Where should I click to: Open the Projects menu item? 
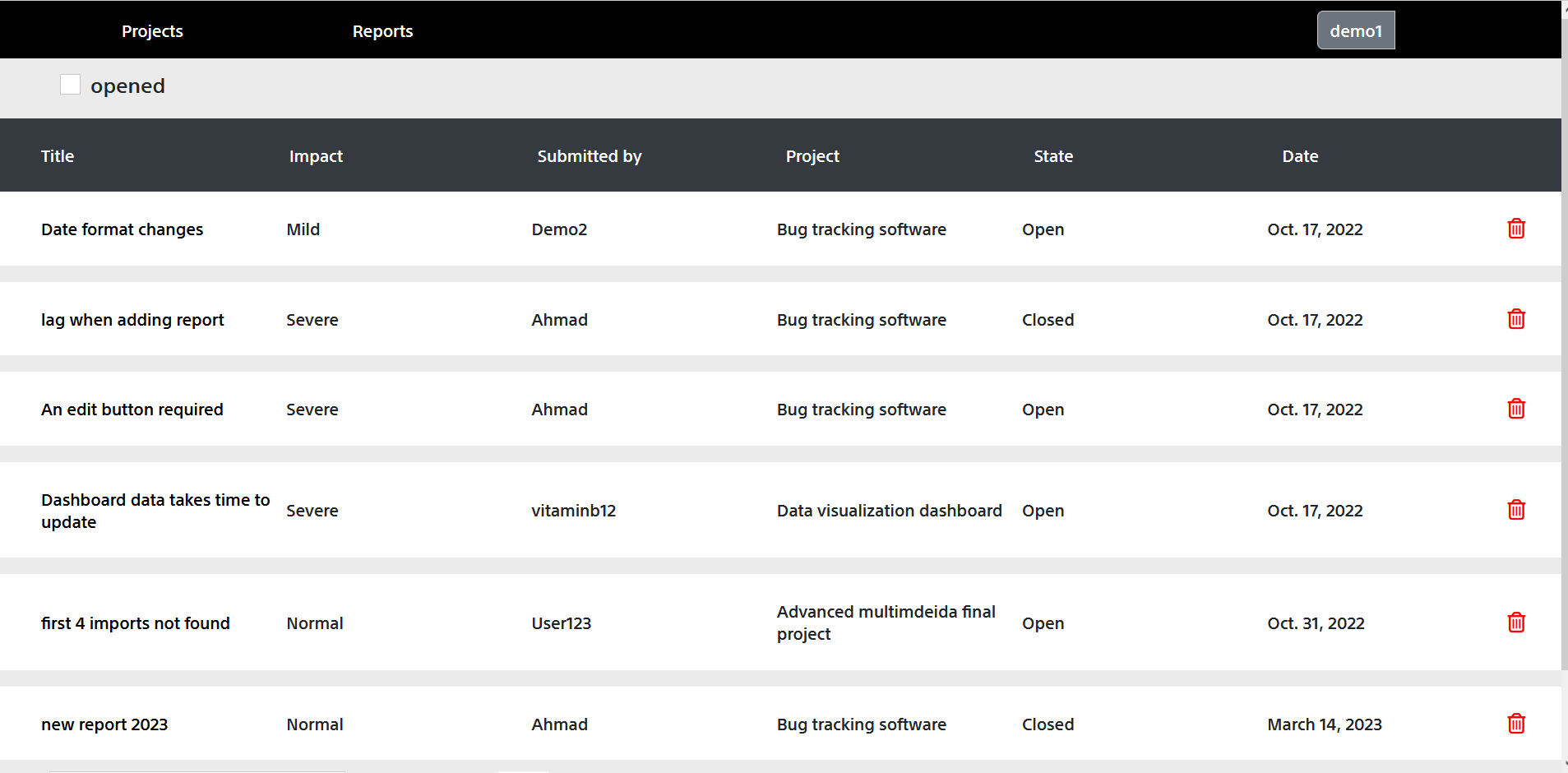click(152, 31)
